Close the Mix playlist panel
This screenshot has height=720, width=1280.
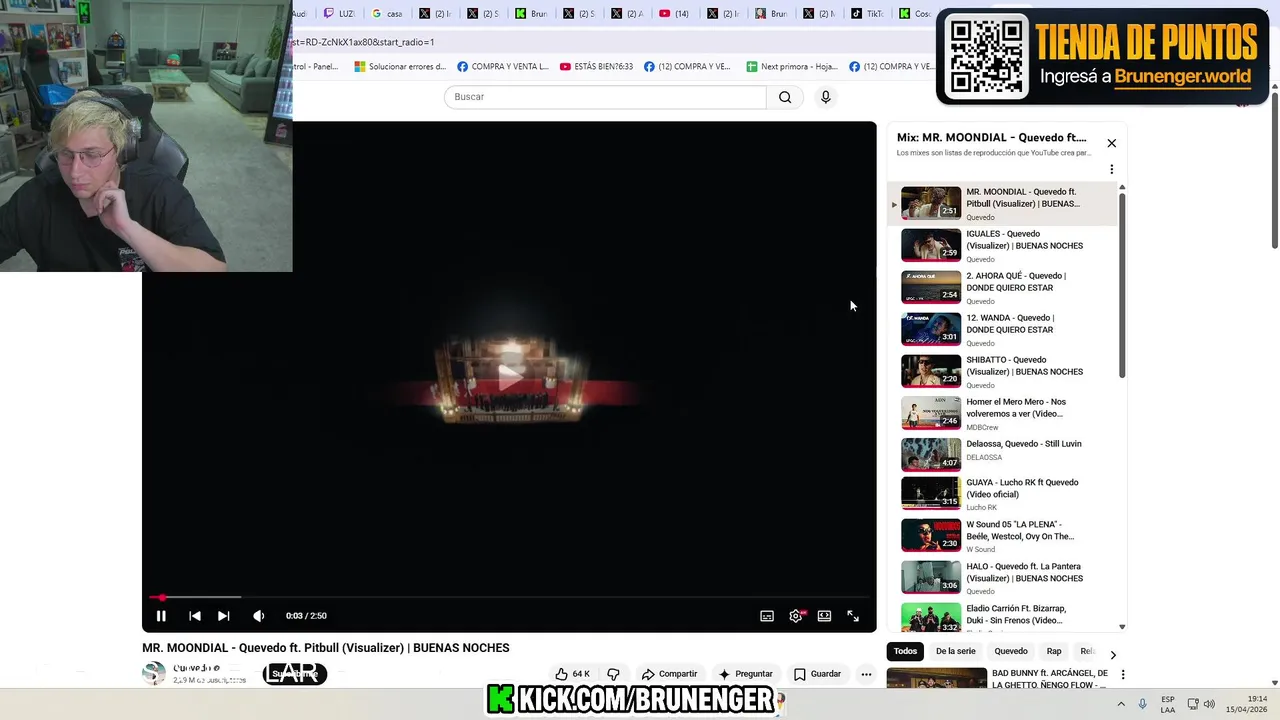tap(1111, 143)
